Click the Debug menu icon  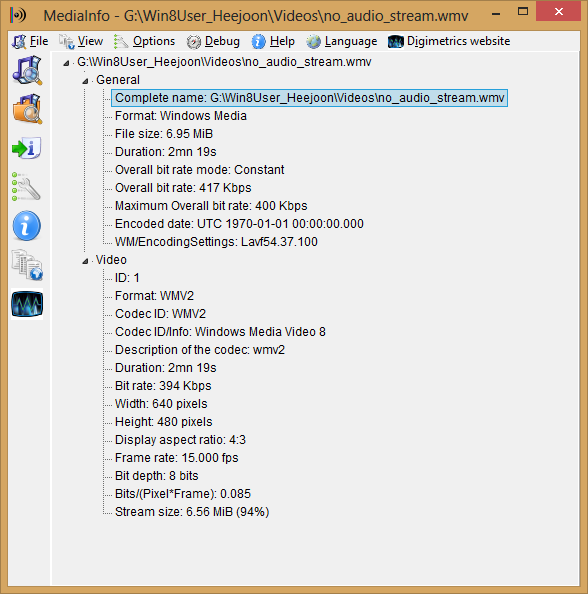tap(194, 41)
